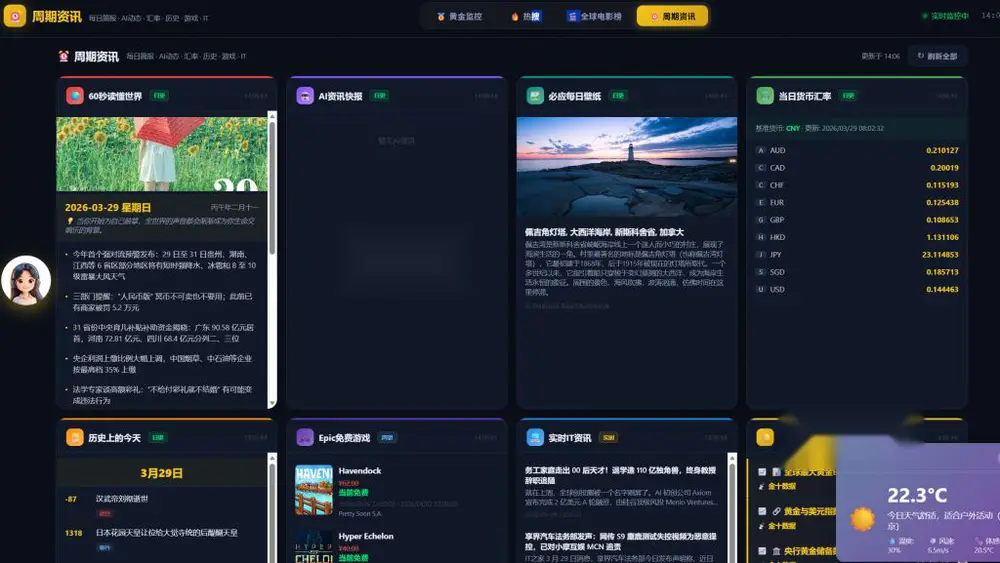Click the CAD rate value 0.20019

pyautogui.click(x=944, y=168)
